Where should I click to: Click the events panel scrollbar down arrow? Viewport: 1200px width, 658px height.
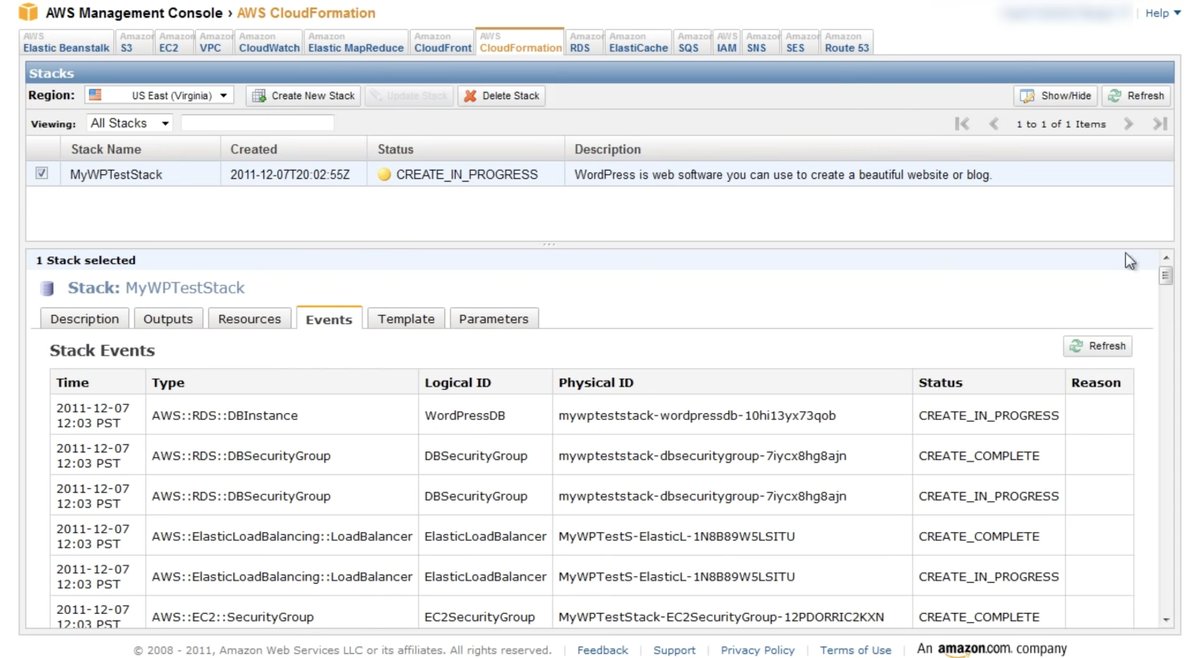coord(1166,620)
